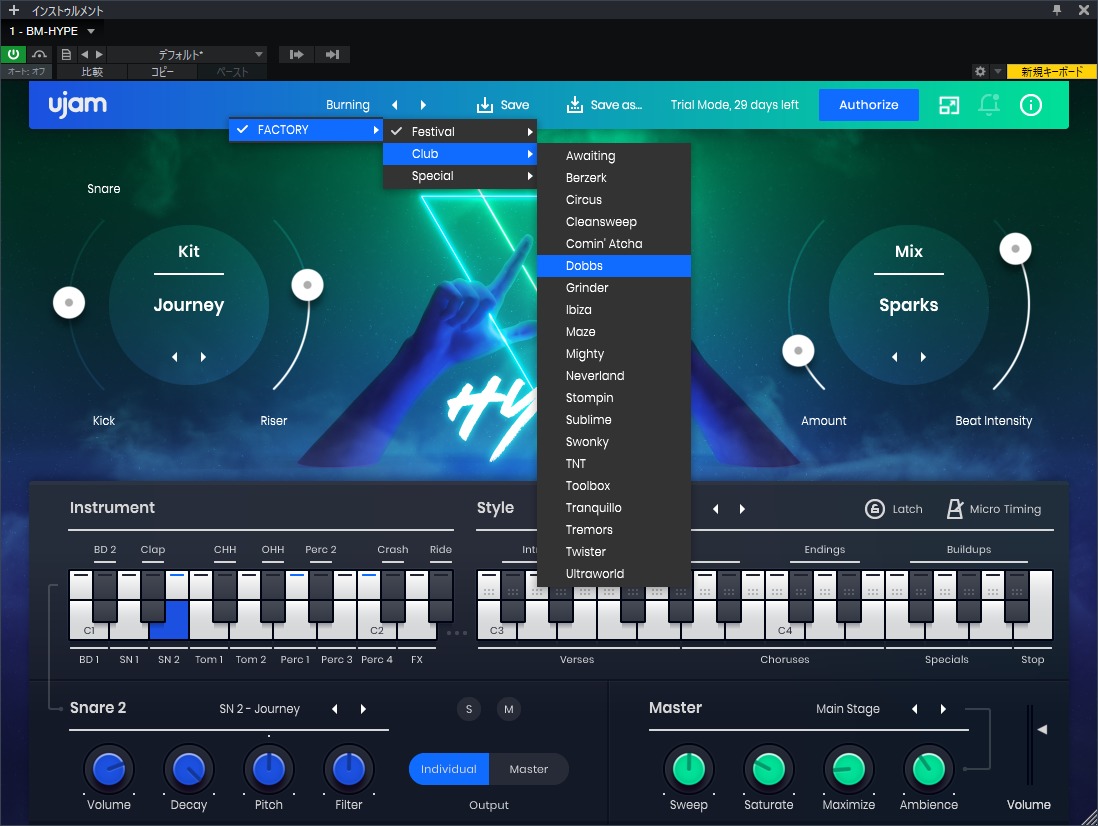Viewport: 1098px width, 826px height.
Task: Toggle the plugin power bypass button
Action: tap(13, 54)
